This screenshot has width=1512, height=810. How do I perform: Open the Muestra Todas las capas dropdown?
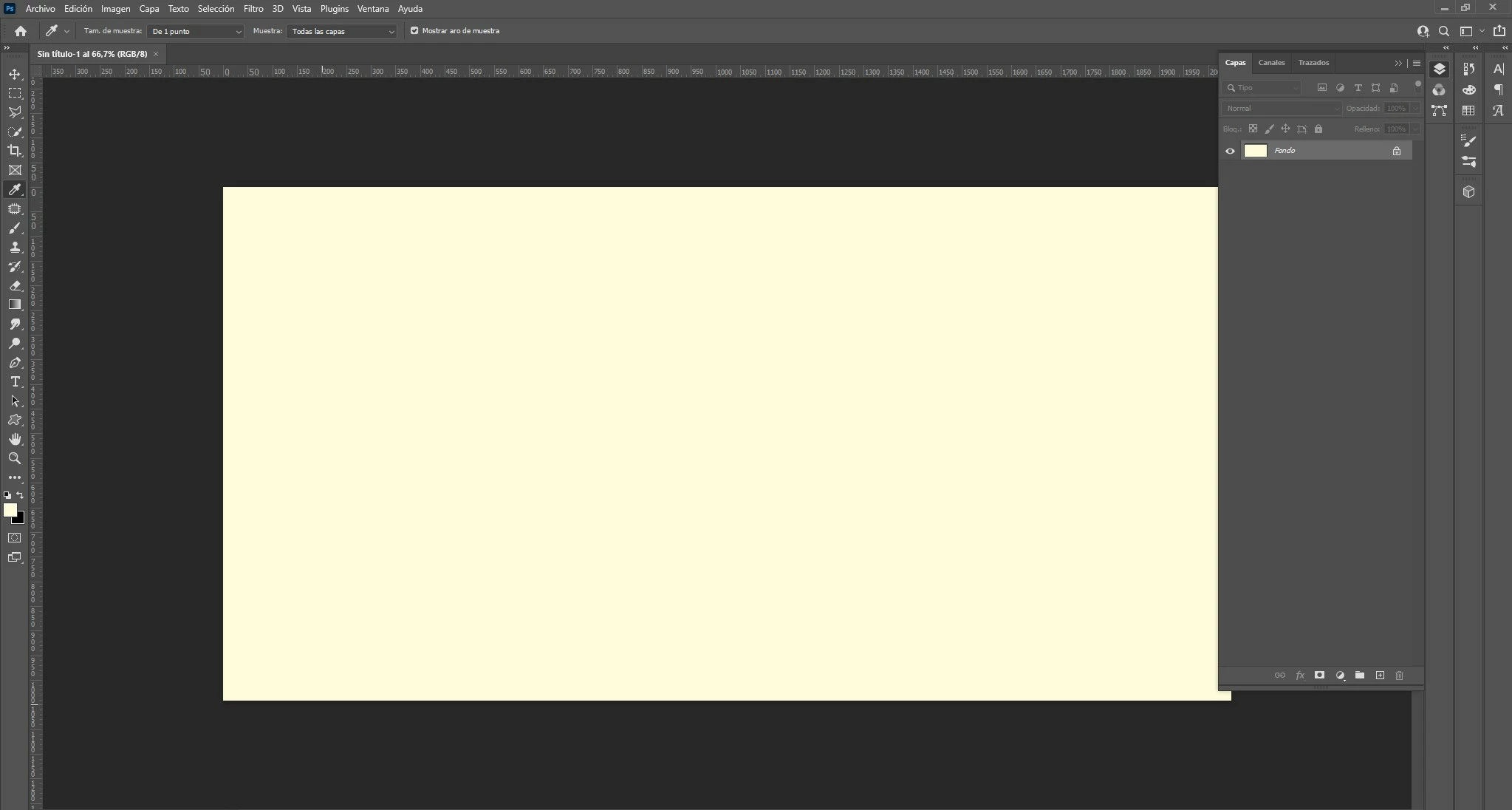(342, 31)
